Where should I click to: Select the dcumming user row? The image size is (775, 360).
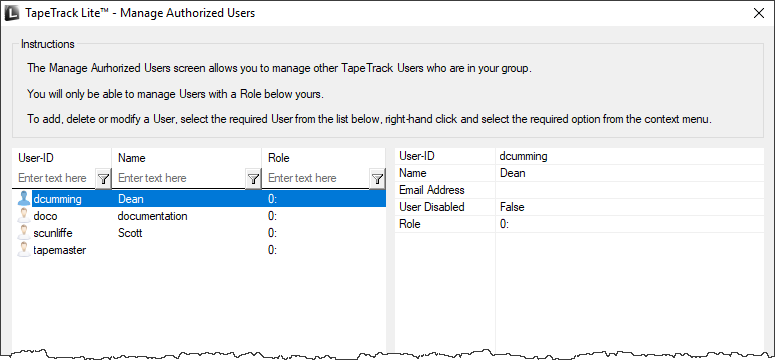pyautogui.click(x=199, y=199)
